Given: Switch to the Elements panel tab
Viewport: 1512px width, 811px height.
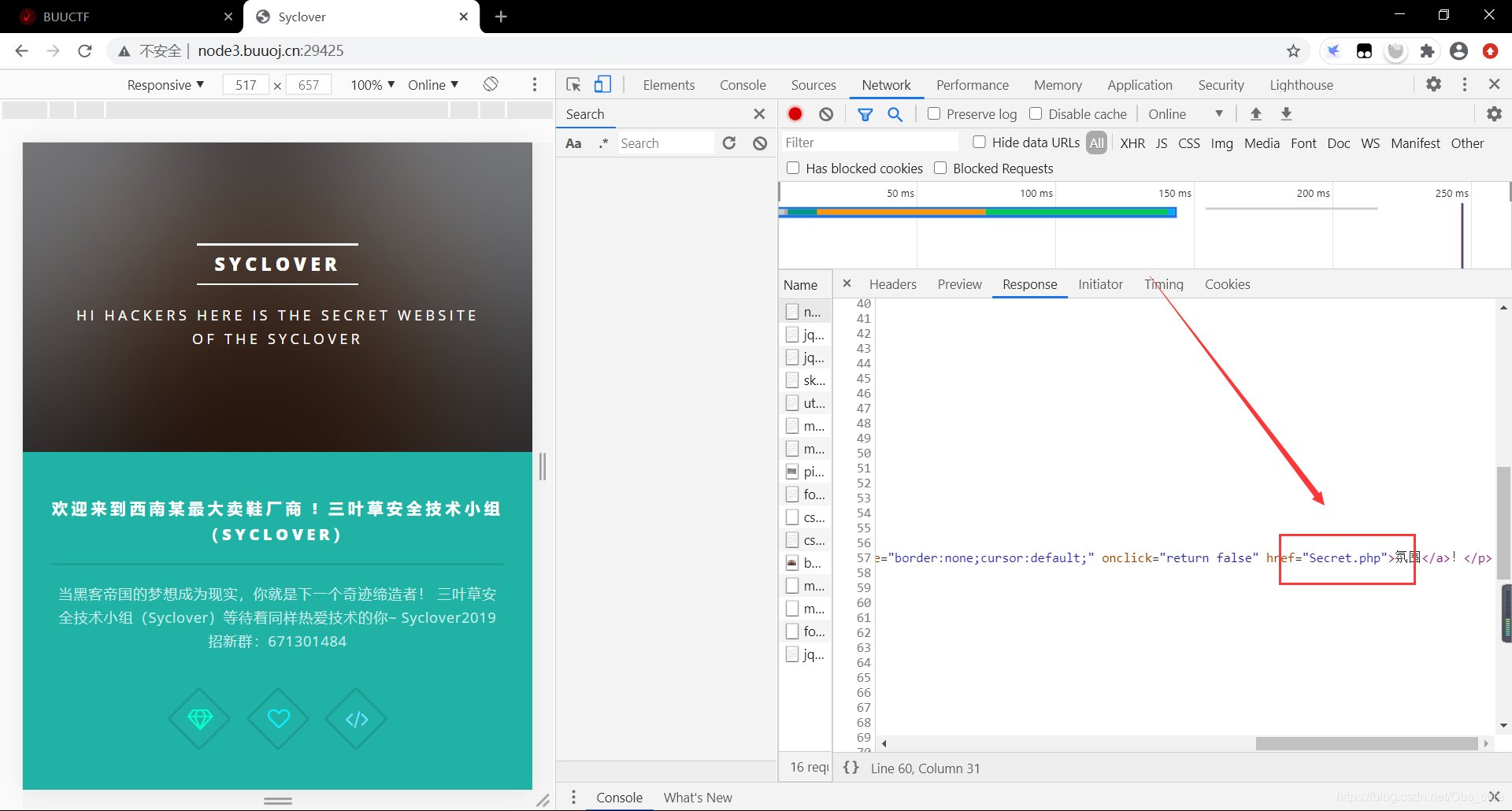Looking at the screenshot, I should pyautogui.click(x=669, y=85).
